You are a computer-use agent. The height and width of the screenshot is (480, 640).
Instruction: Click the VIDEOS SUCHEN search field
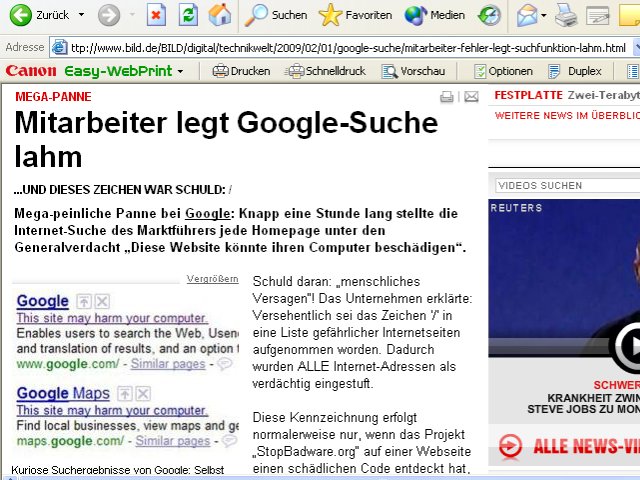pos(567,185)
